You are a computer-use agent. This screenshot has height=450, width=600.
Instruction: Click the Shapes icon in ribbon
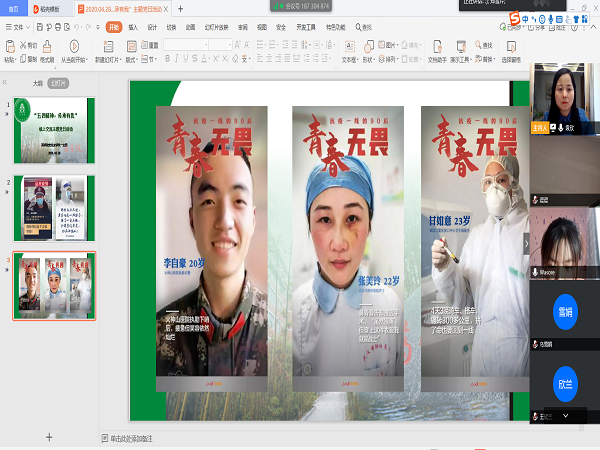coord(368,46)
